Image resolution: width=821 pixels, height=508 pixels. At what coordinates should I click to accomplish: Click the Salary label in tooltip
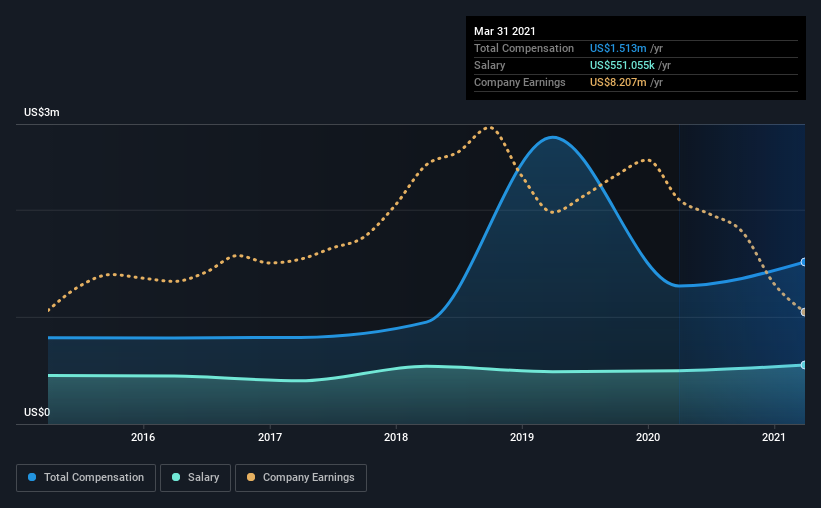pyautogui.click(x=490, y=65)
